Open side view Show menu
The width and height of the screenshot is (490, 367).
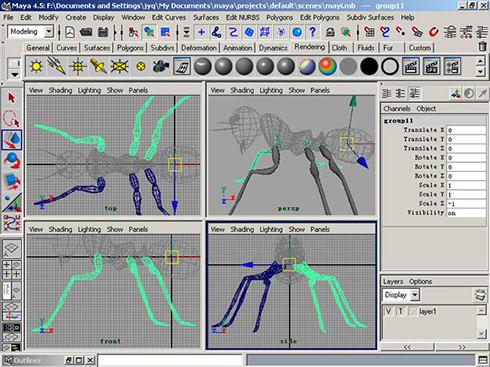pos(297,229)
